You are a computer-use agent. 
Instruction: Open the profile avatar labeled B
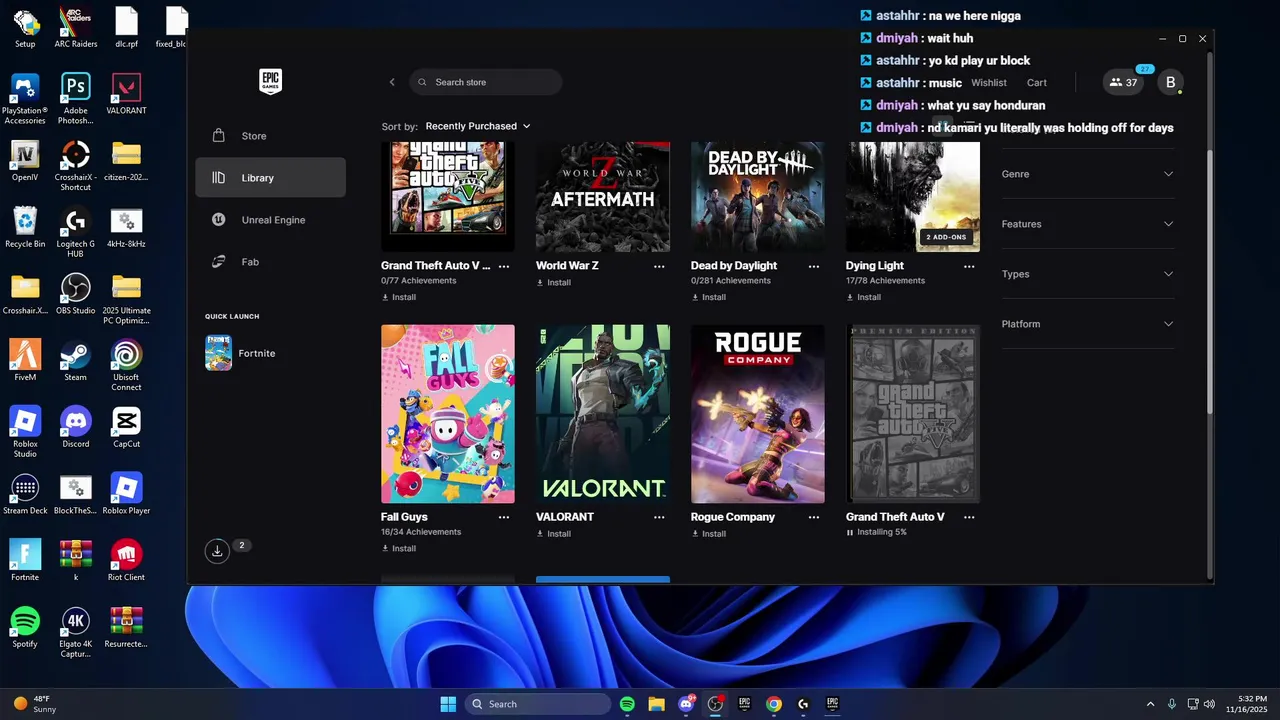tap(1171, 83)
